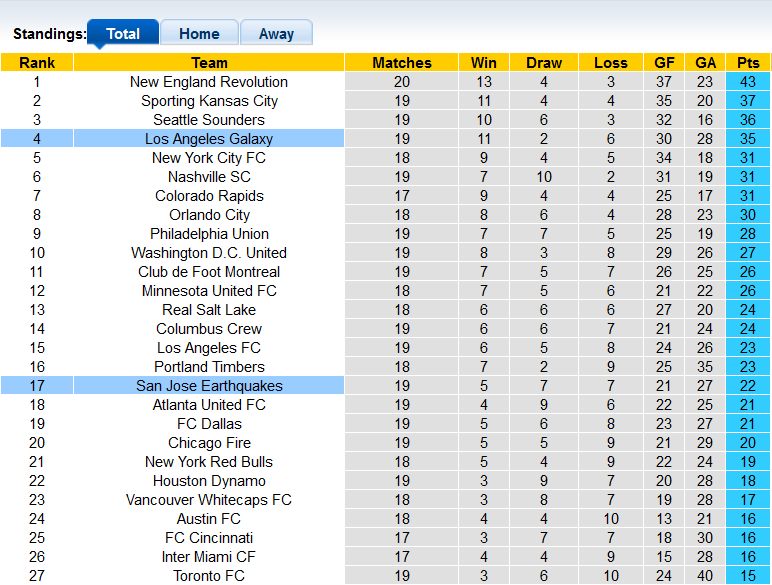Open the San Jose Earthquakes team entry
772x585 pixels.
209,386
